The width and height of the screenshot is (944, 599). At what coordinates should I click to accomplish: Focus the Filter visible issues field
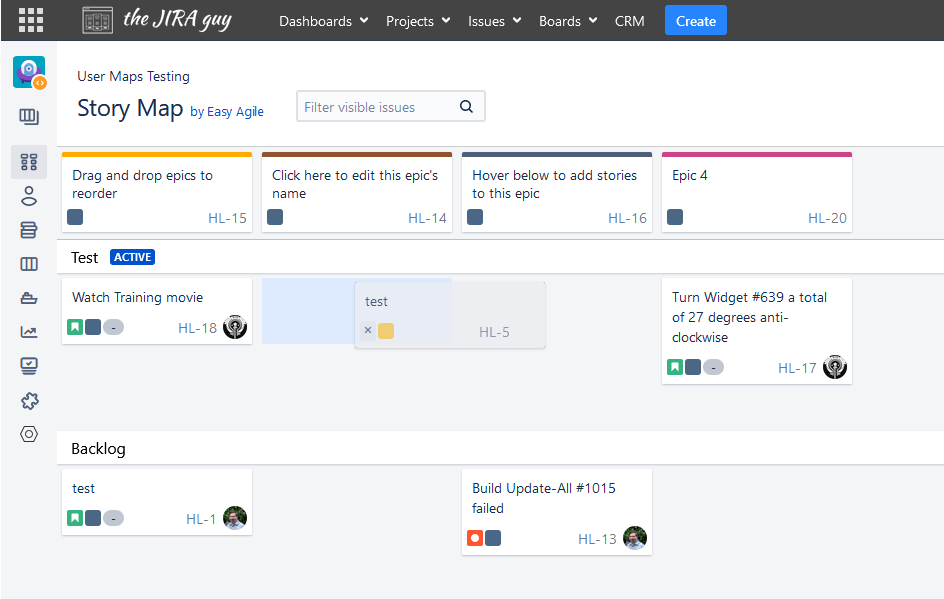[x=375, y=107]
